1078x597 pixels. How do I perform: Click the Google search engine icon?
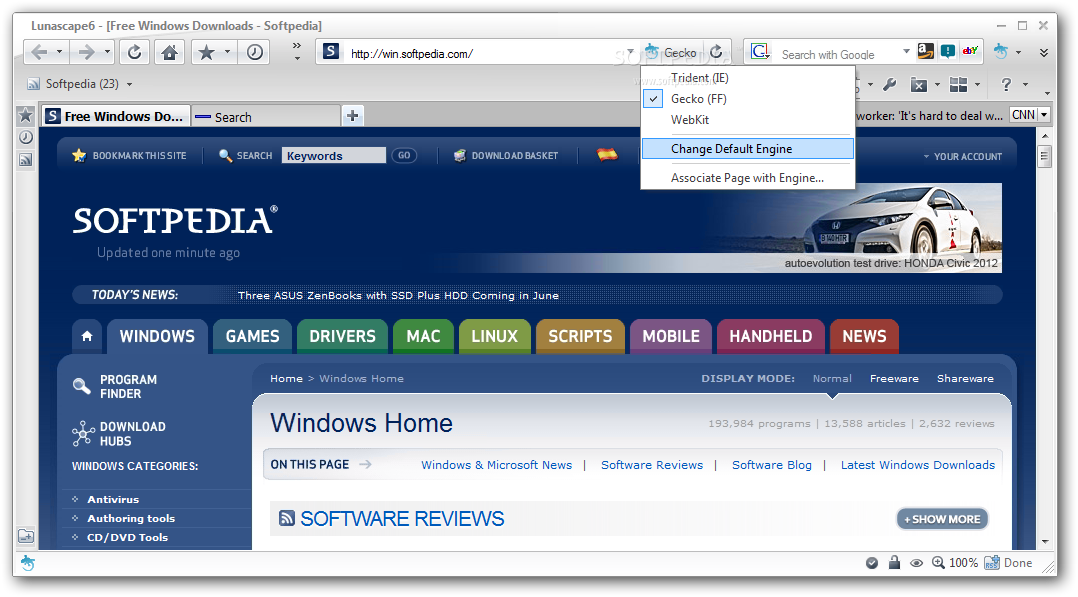point(760,52)
